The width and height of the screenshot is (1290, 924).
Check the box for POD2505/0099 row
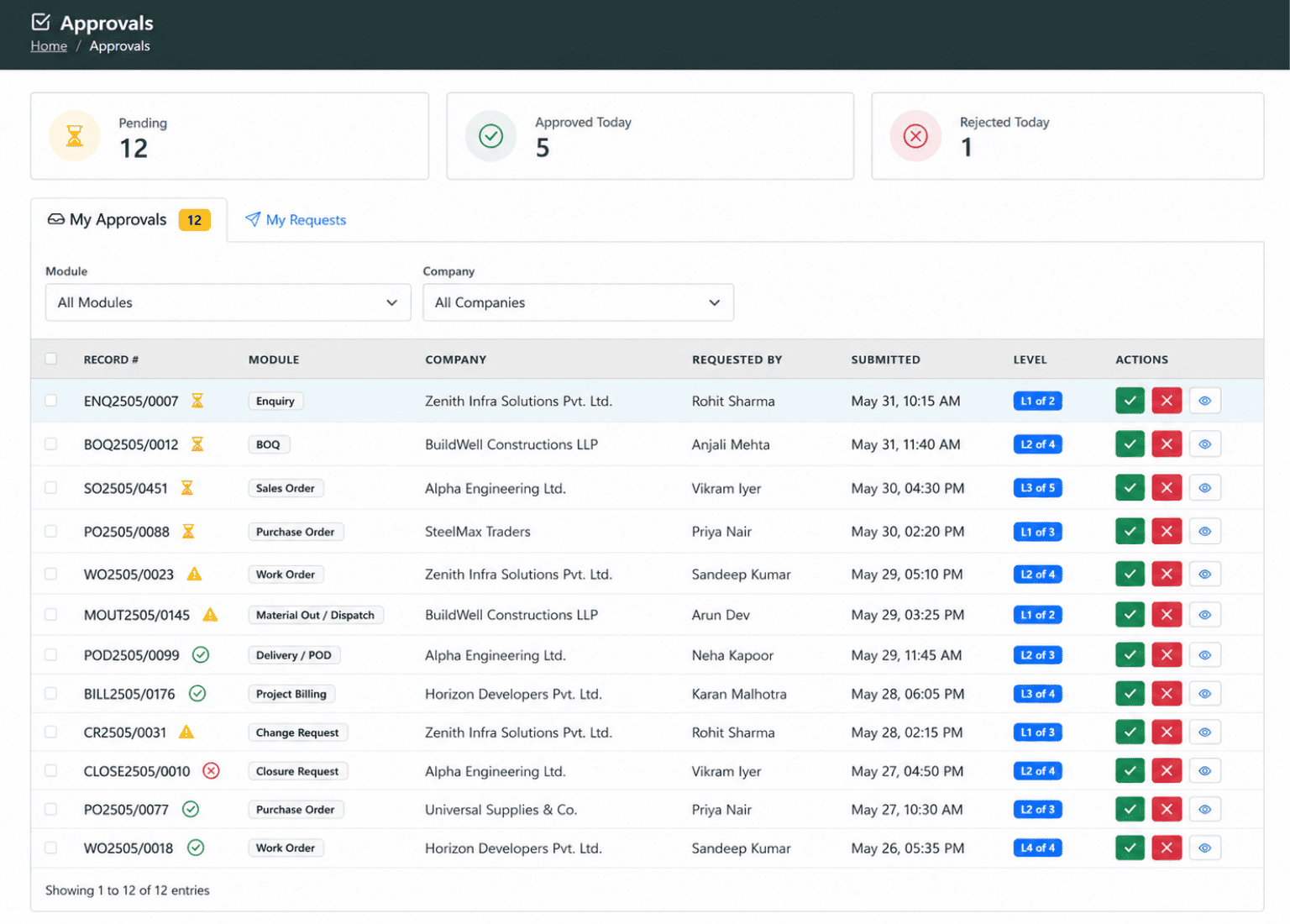51,655
